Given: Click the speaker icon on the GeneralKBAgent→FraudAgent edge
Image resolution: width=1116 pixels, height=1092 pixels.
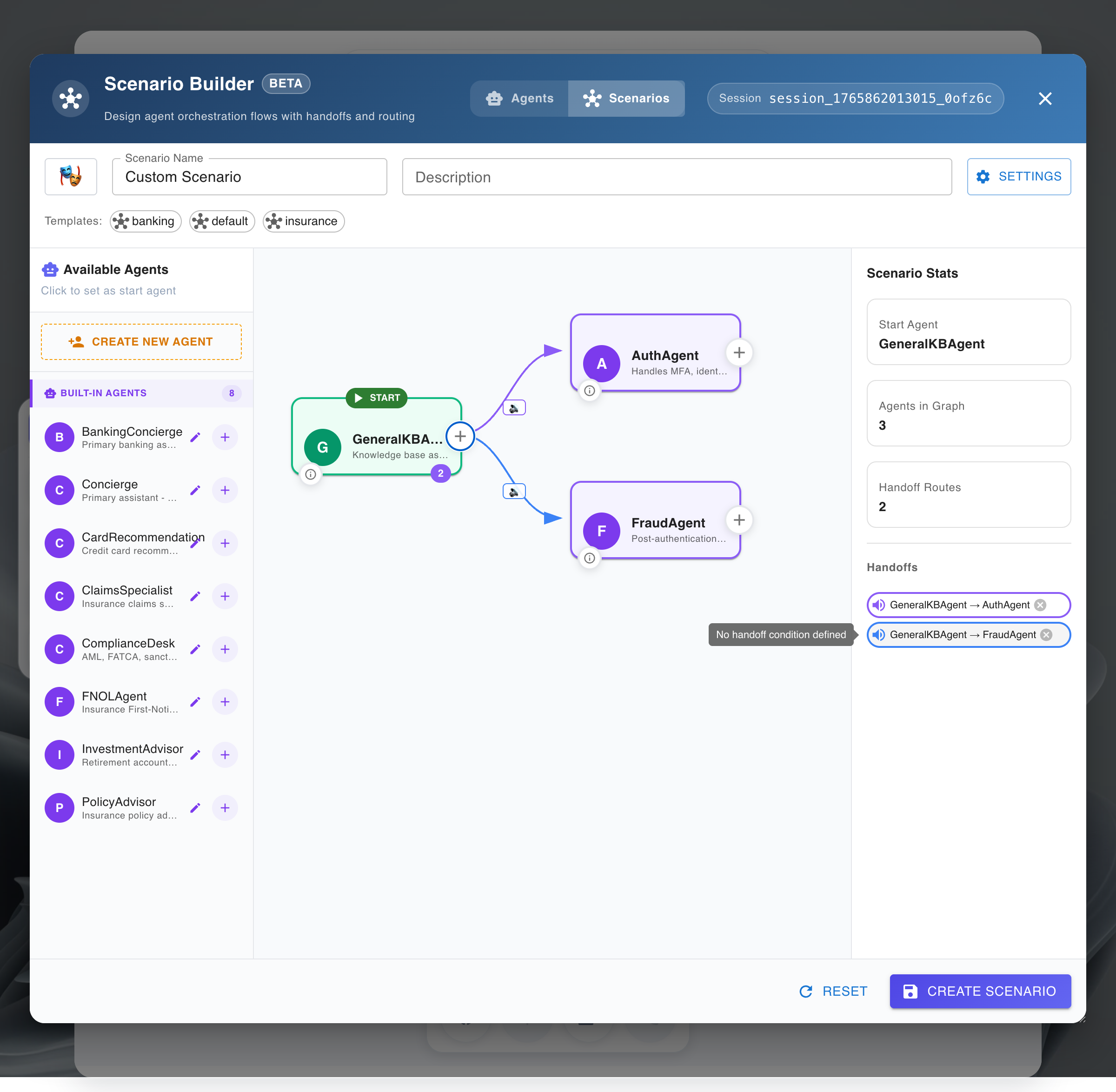Looking at the screenshot, I should coord(514,492).
